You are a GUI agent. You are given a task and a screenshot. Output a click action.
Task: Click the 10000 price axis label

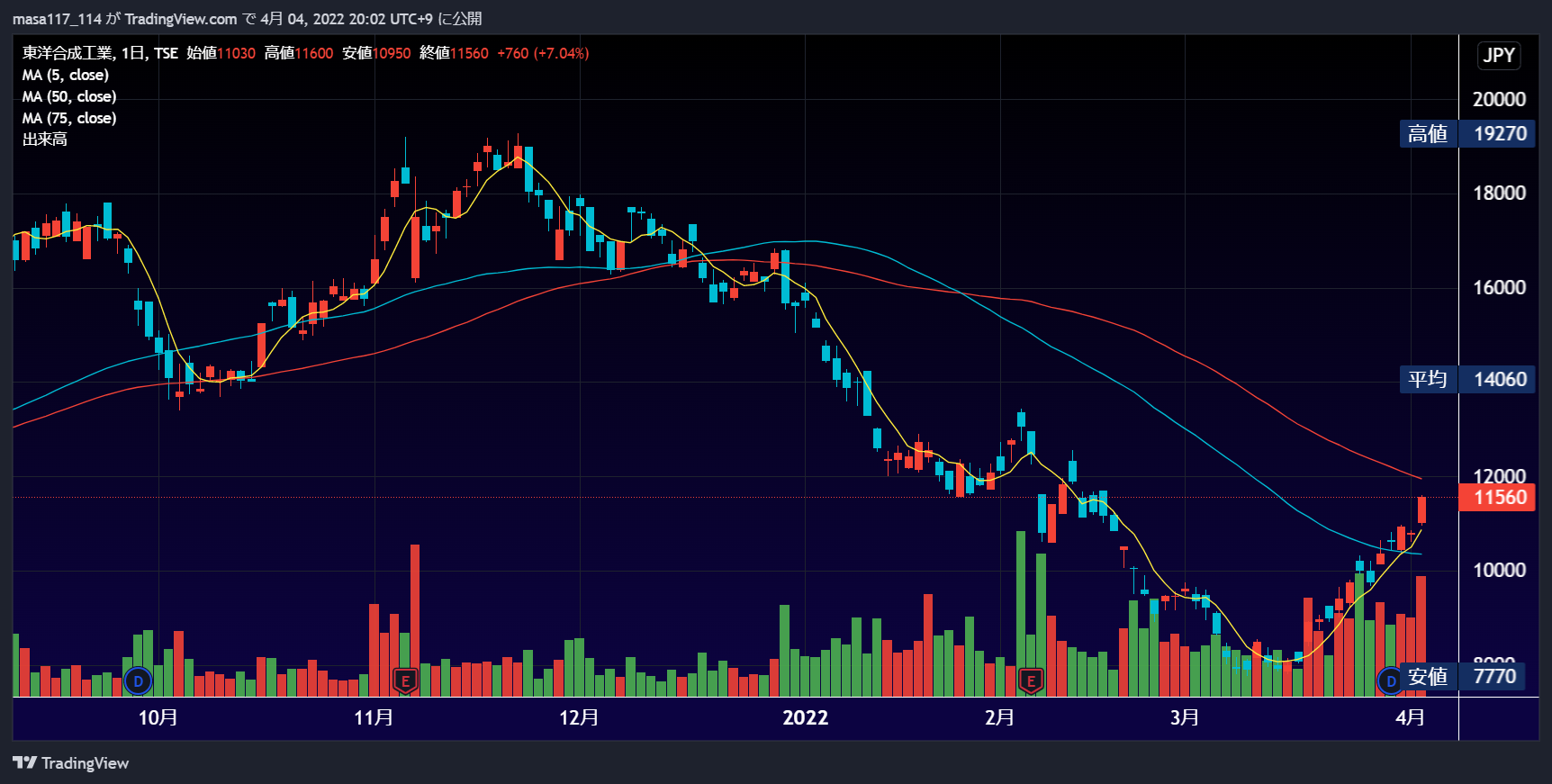tap(1499, 570)
